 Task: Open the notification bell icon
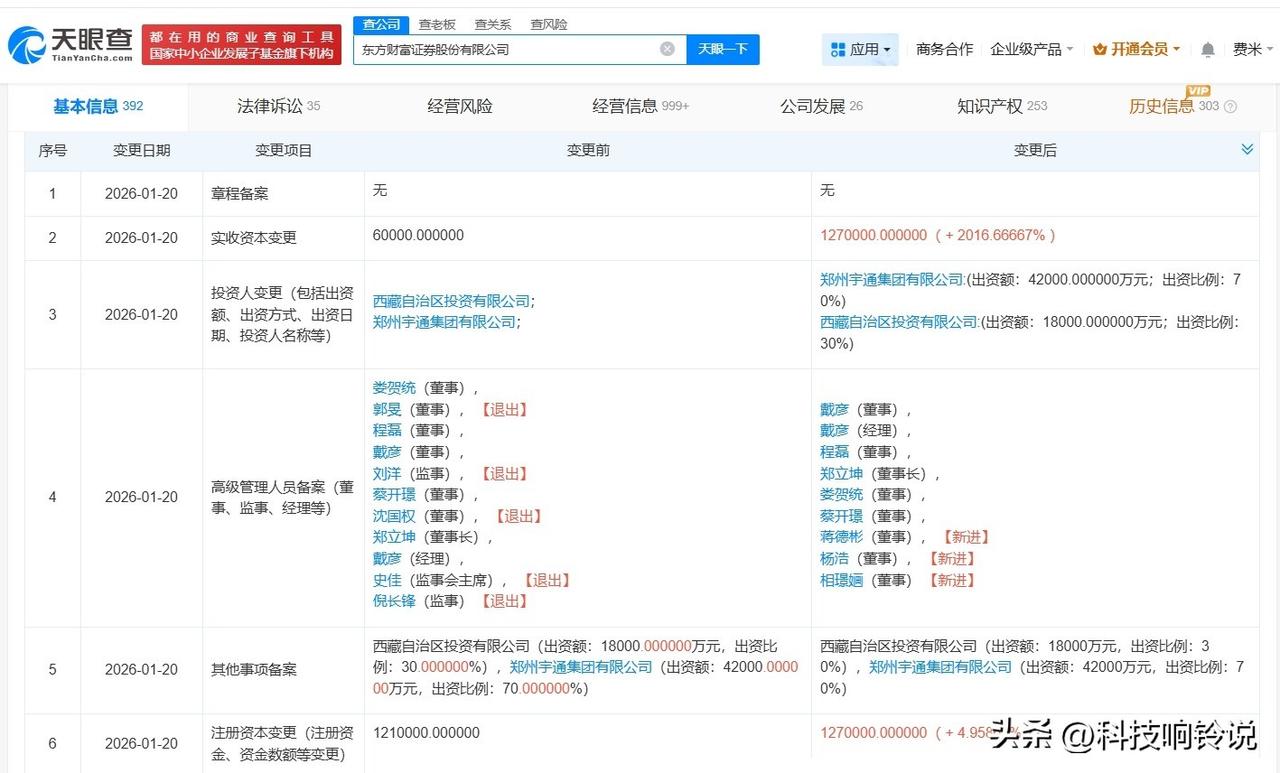(1207, 48)
